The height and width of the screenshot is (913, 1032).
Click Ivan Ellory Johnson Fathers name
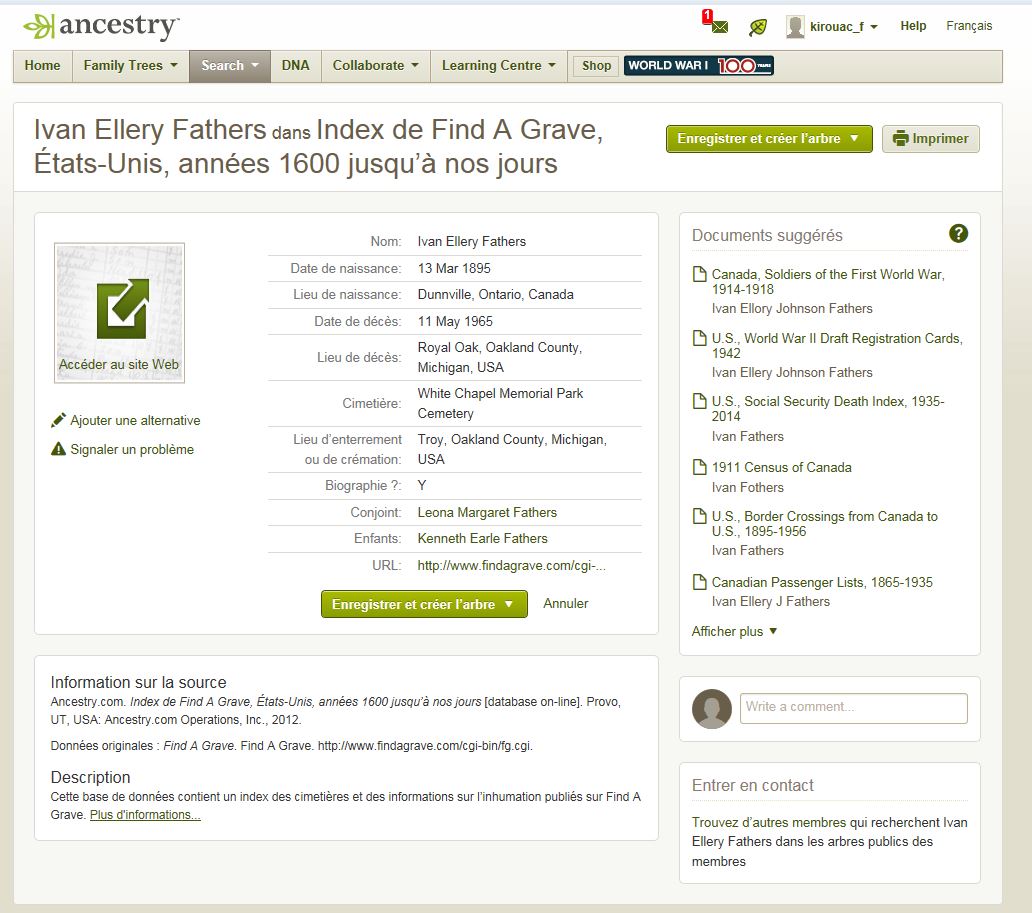[792, 309]
